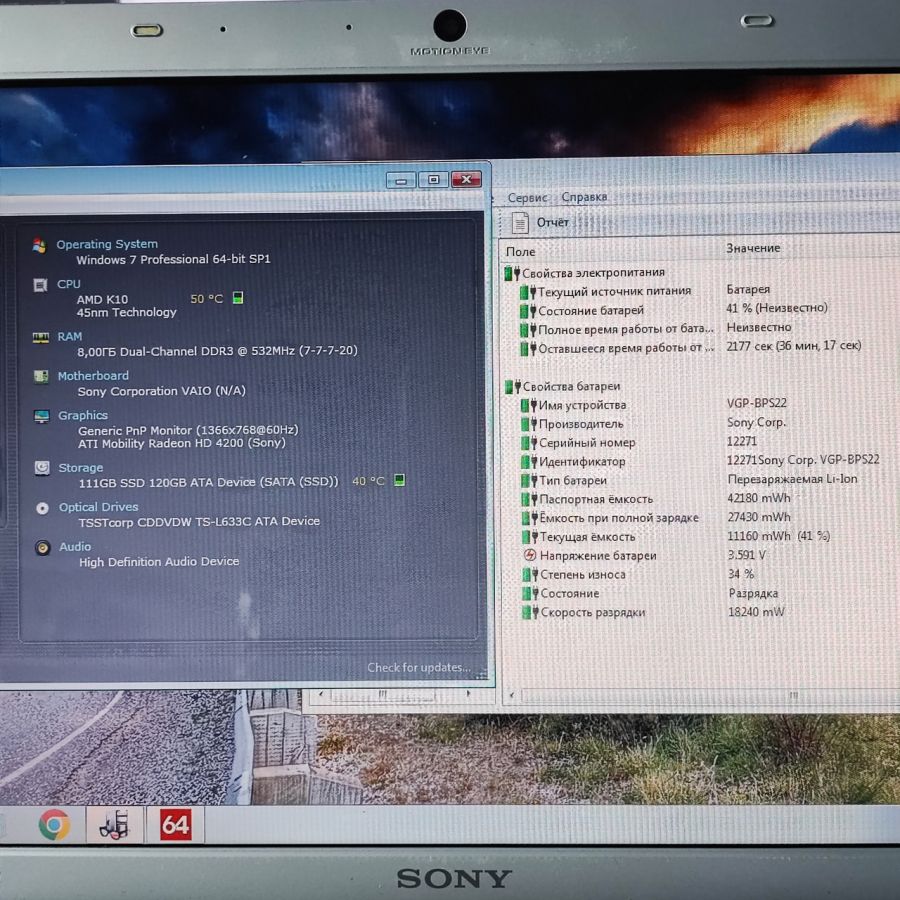Click the Поле column header
Viewport: 900px width, 900px height.
pos(521,252)
